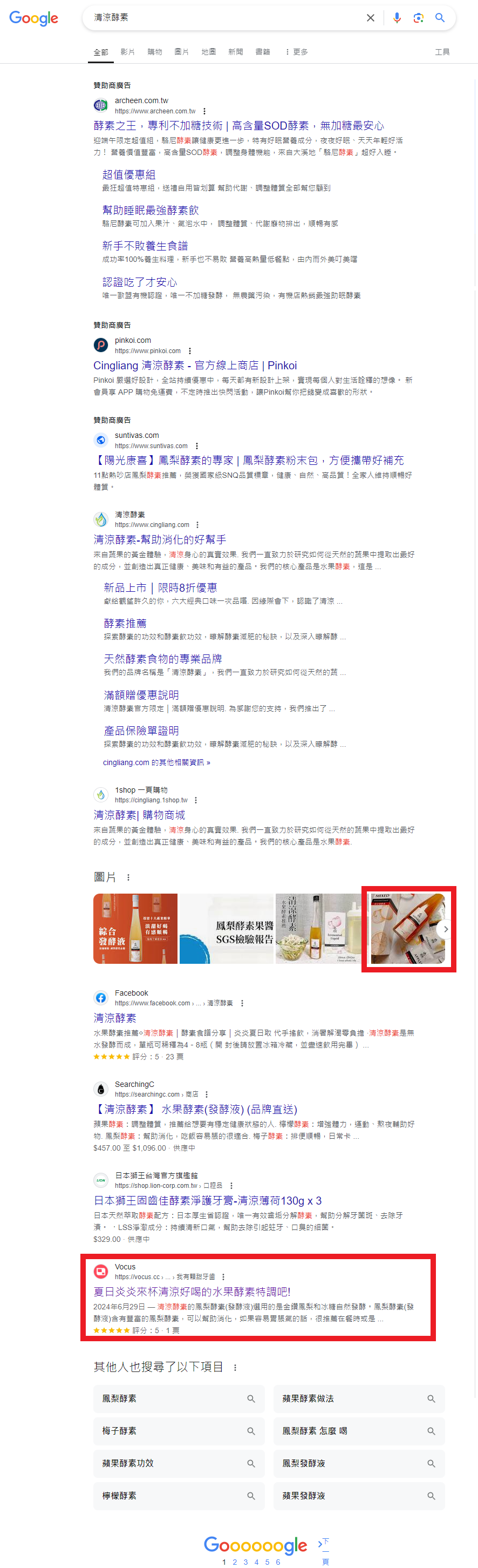This screenshot has width=478, height=1568.
Task: Click the blue magnifier search button
Action: [x=440, y=18]
